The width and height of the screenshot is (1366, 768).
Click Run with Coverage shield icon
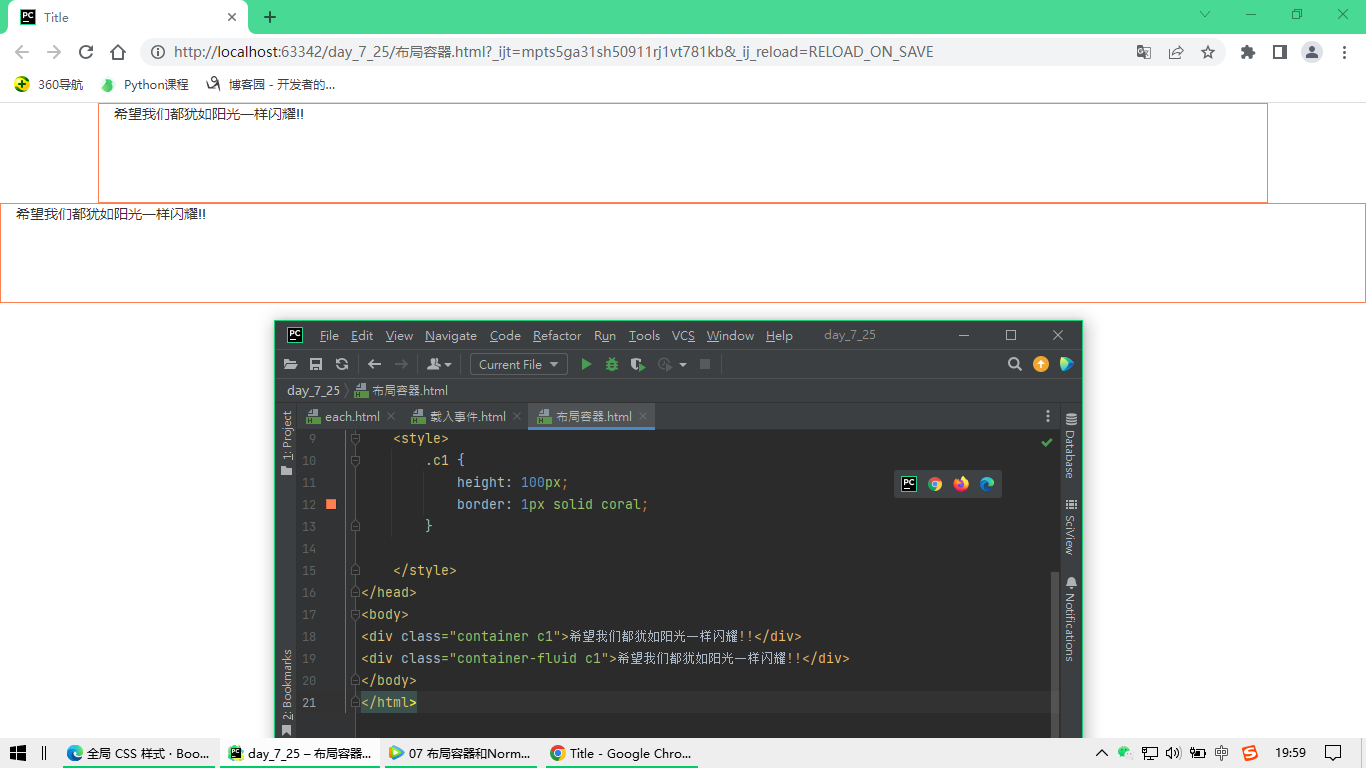(637, 365)
